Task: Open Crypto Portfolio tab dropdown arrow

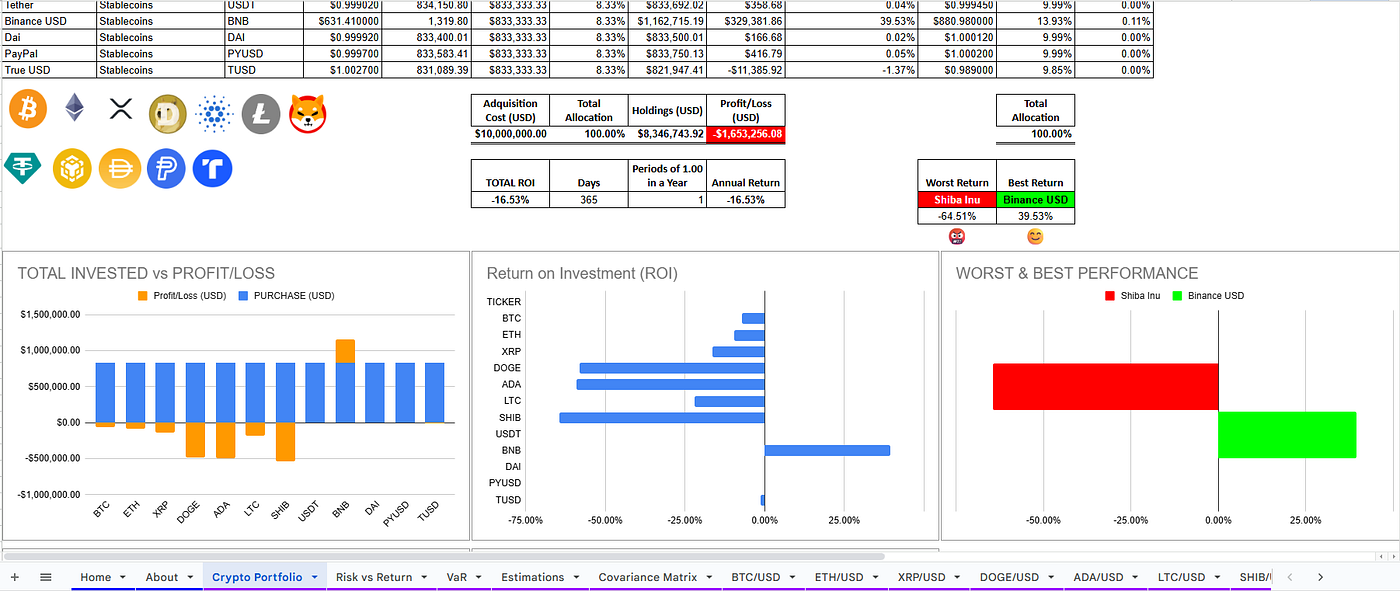Action: point(313,578)
